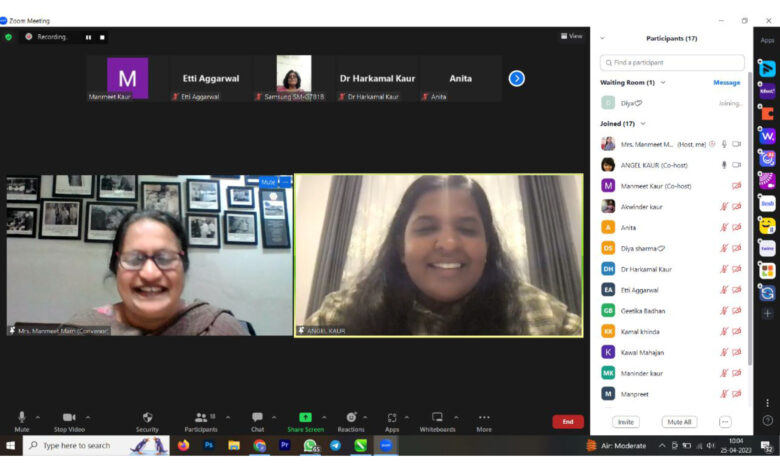The image size is (780, 470).
Task: Open the Reactions picker
Action: (x=351, y=419)
